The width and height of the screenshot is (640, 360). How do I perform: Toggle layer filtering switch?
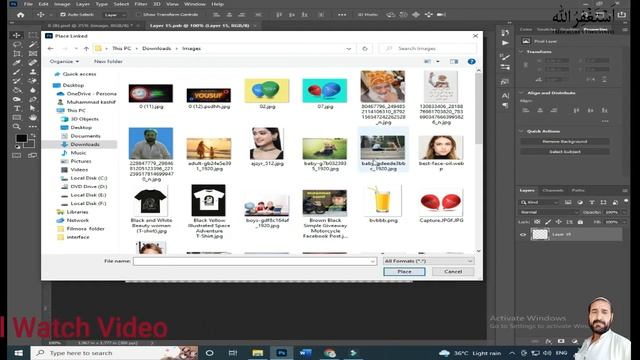[626, 201]
